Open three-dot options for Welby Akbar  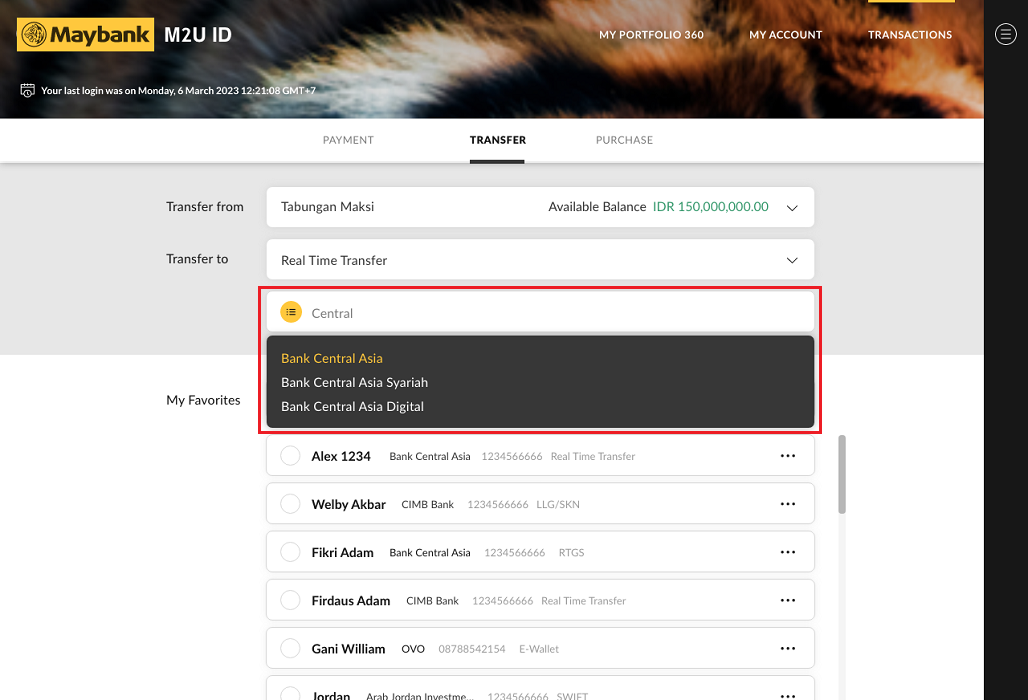coord(788,504)
